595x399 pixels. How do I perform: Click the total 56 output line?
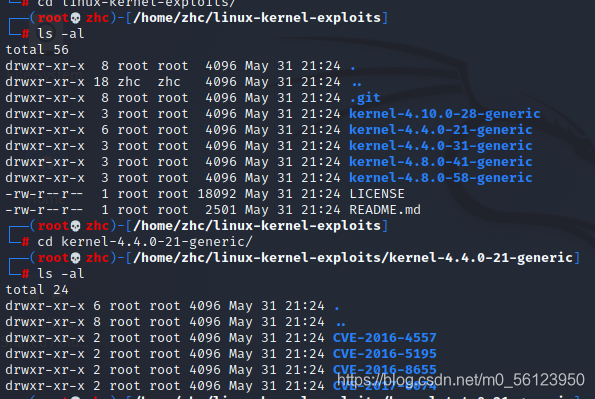(37, 49)
